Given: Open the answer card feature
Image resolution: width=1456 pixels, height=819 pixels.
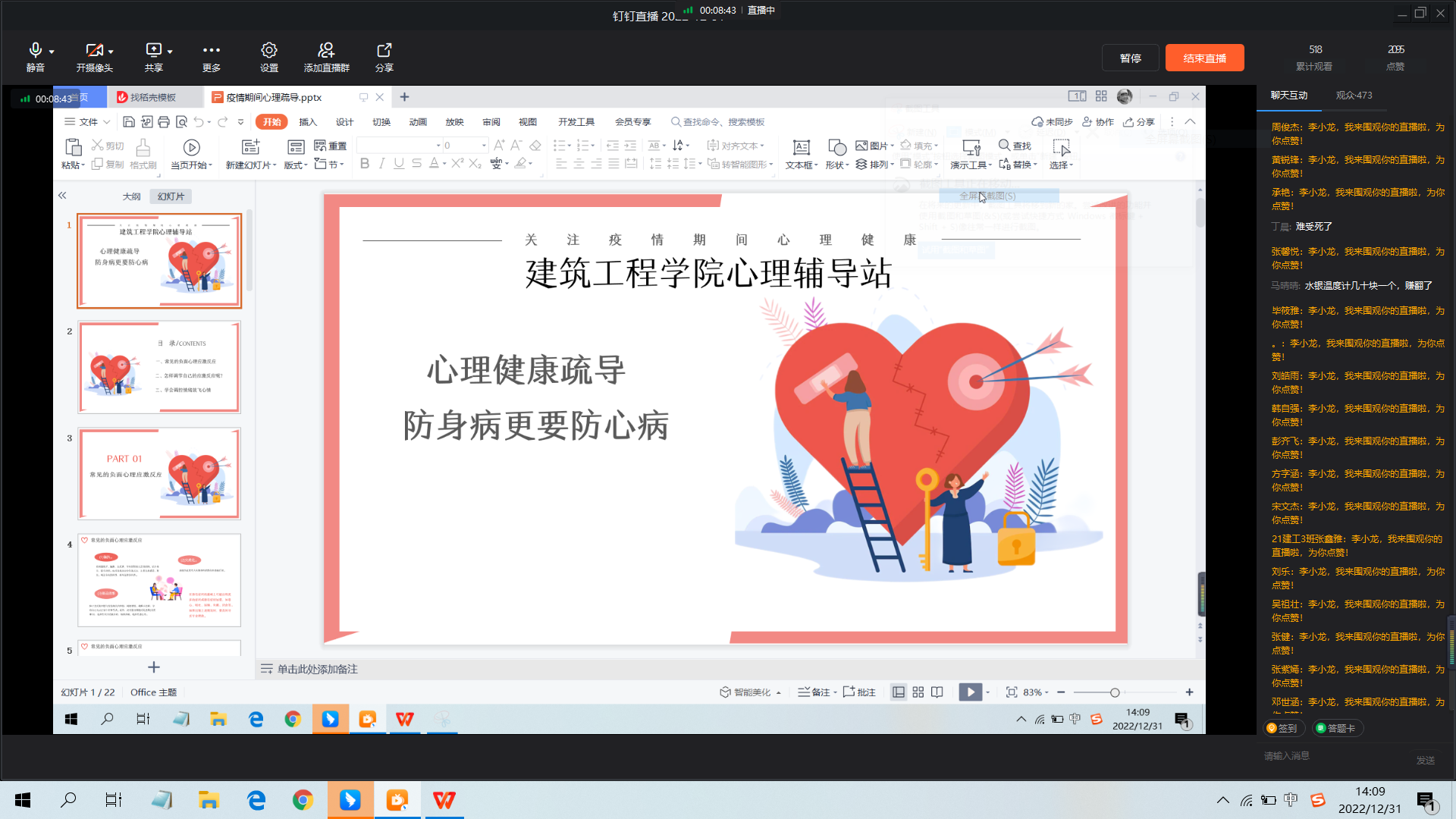Looking at the screenshot, I should [1338, 728].
